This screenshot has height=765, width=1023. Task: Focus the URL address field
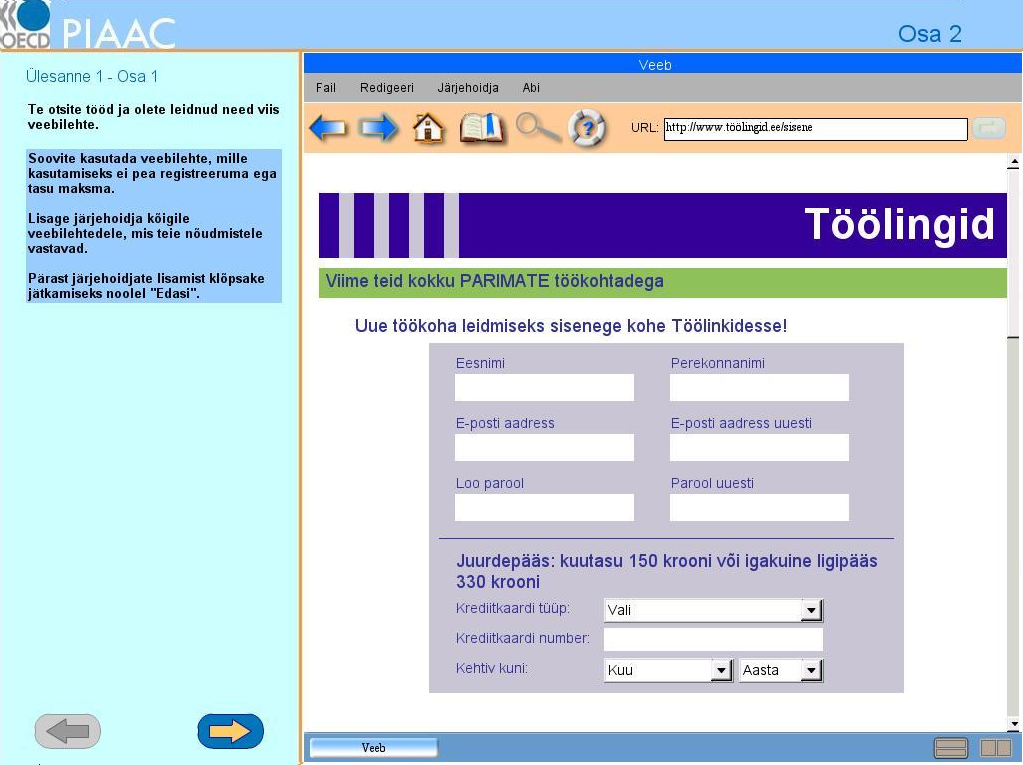(816, 128)
